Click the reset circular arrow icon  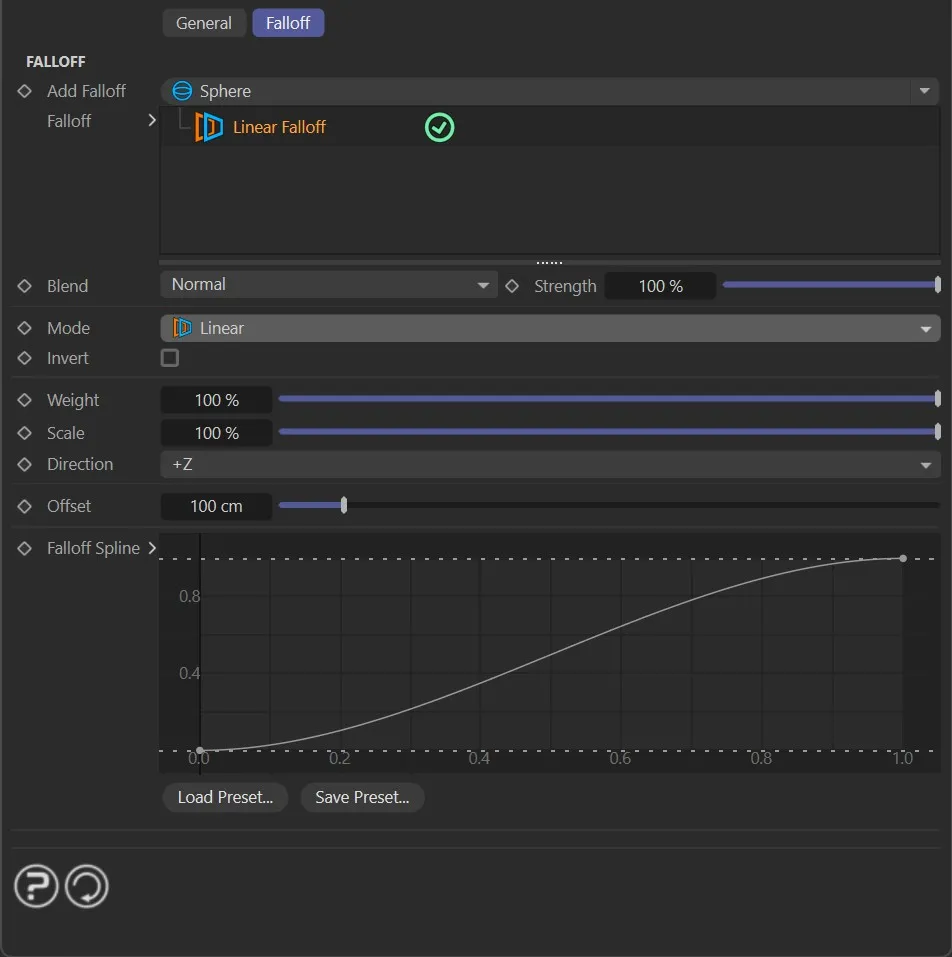click(87, 886)
